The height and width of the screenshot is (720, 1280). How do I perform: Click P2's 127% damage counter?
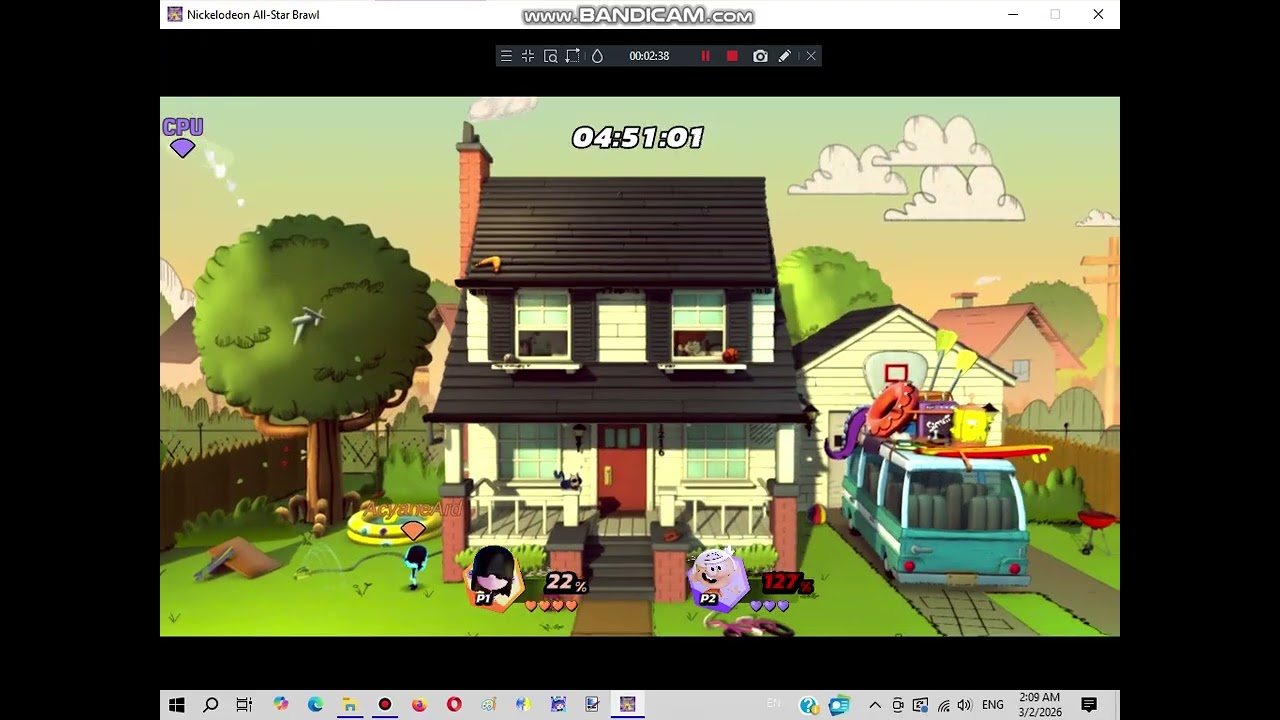(787, 582)
